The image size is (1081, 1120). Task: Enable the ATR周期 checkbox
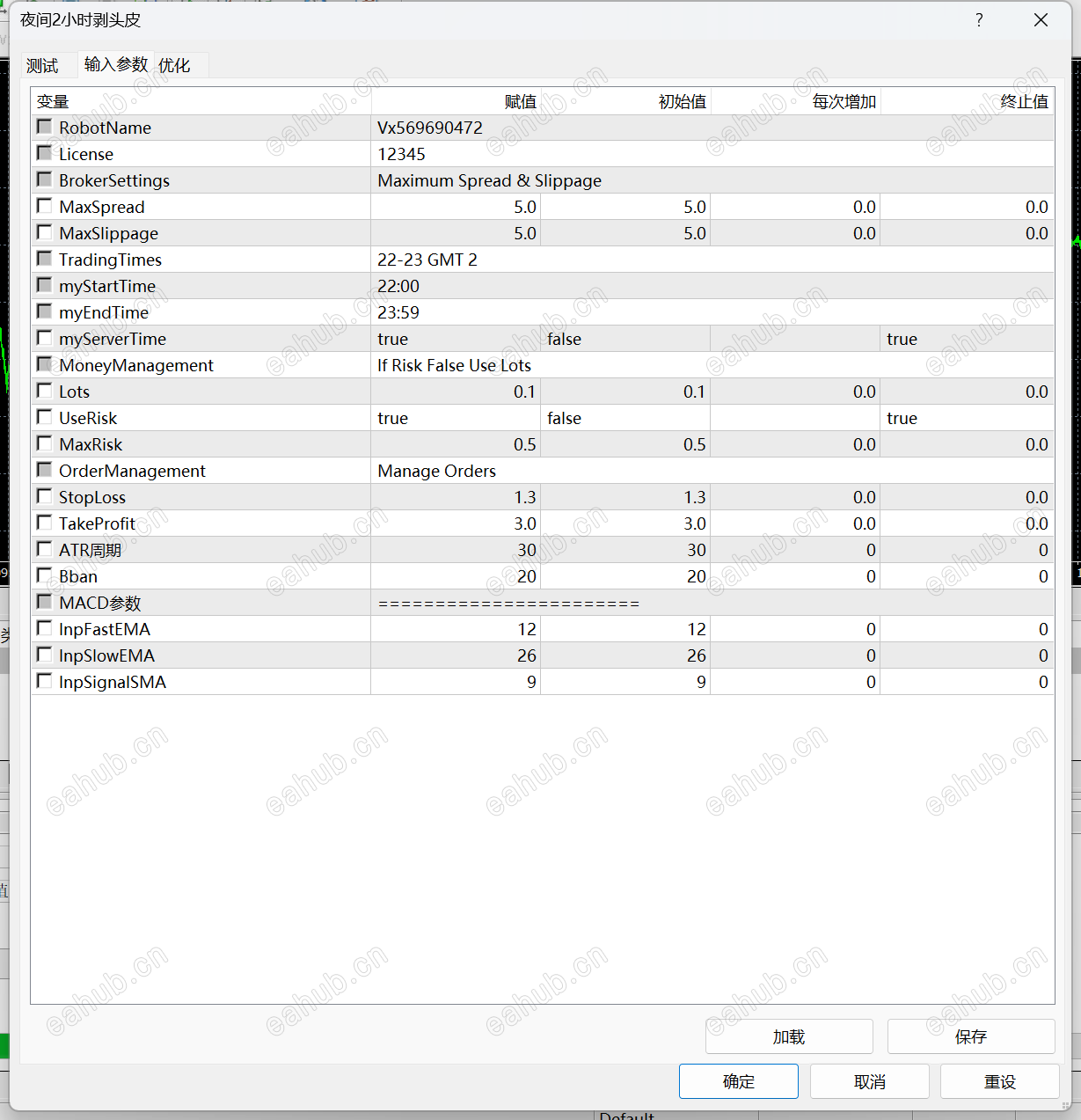point(44,549)
